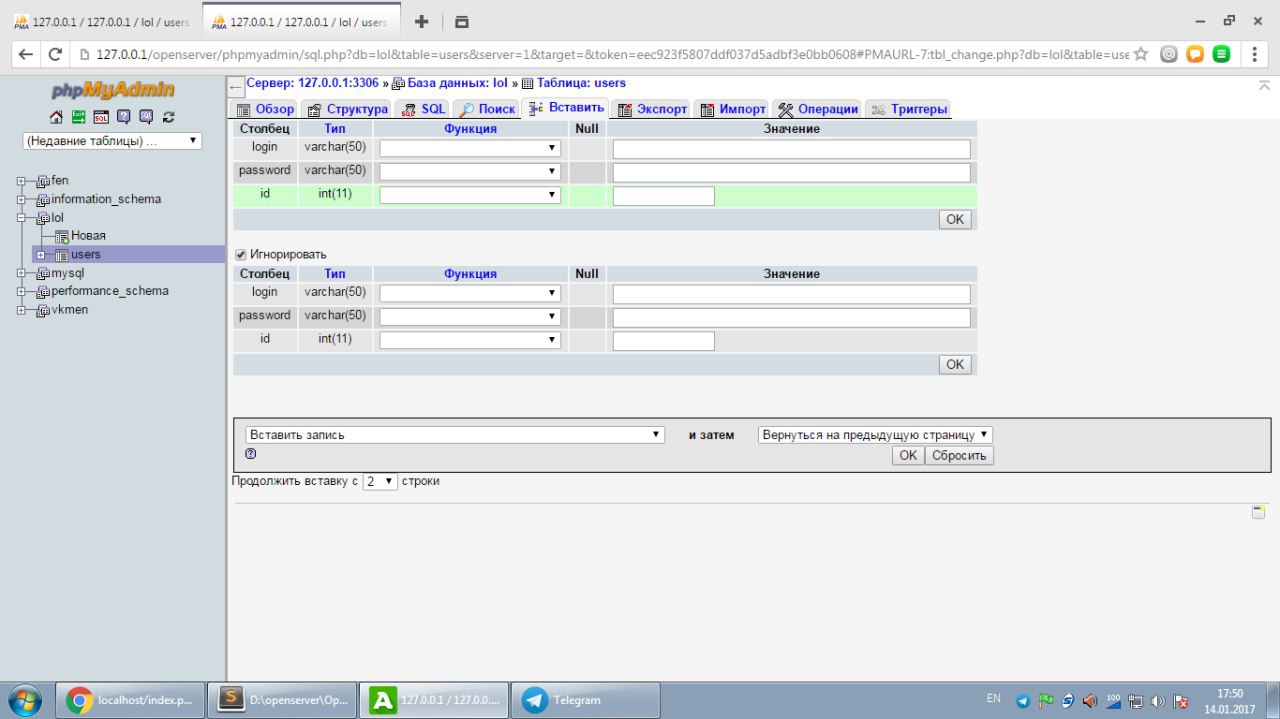This screenshot has height=719, width=1280.
Task: Open phpMyAdmin home icon in sidebar
Action: pyautogui.click(x=56, y=117)
